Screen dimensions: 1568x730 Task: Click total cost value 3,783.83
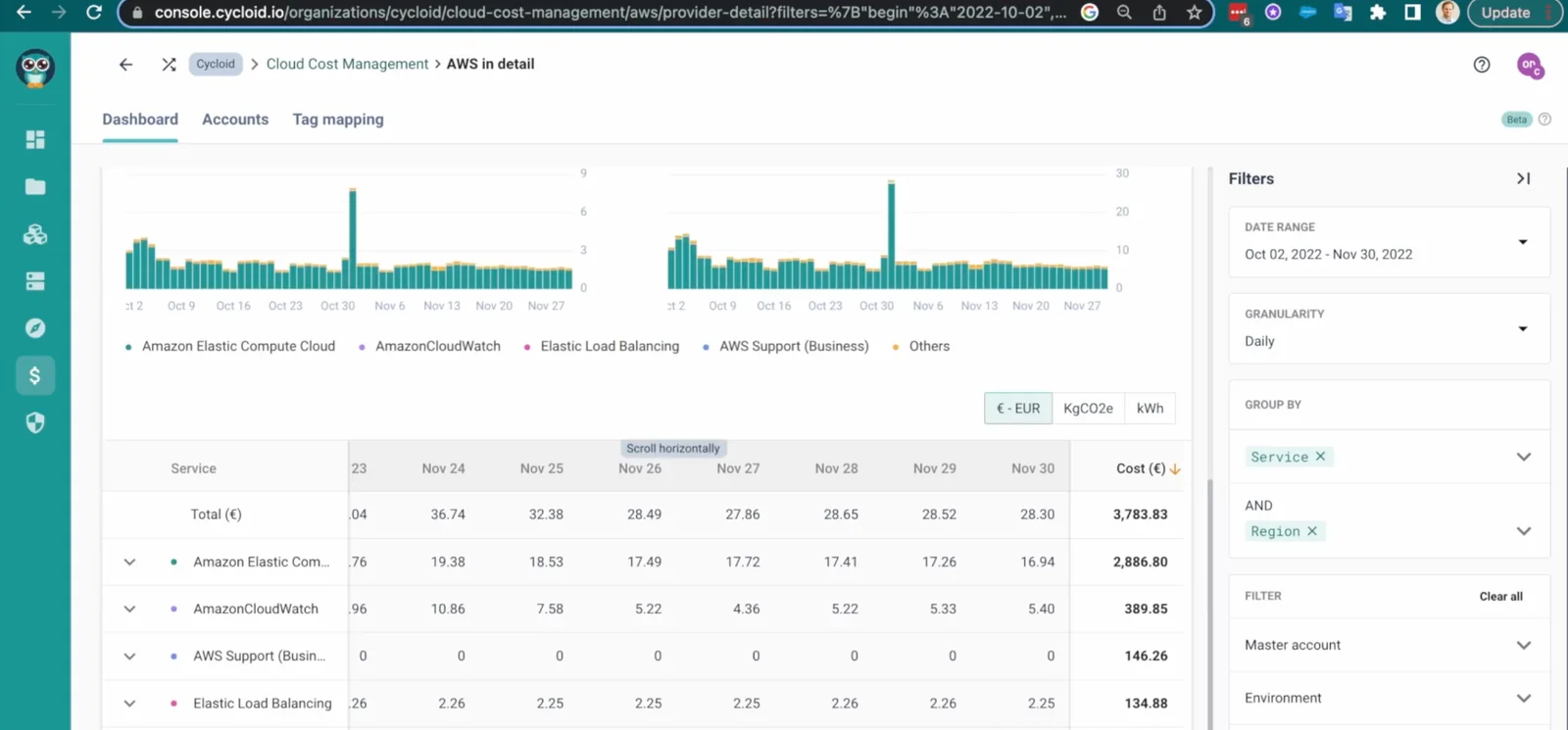click(x=1140, y=514)
